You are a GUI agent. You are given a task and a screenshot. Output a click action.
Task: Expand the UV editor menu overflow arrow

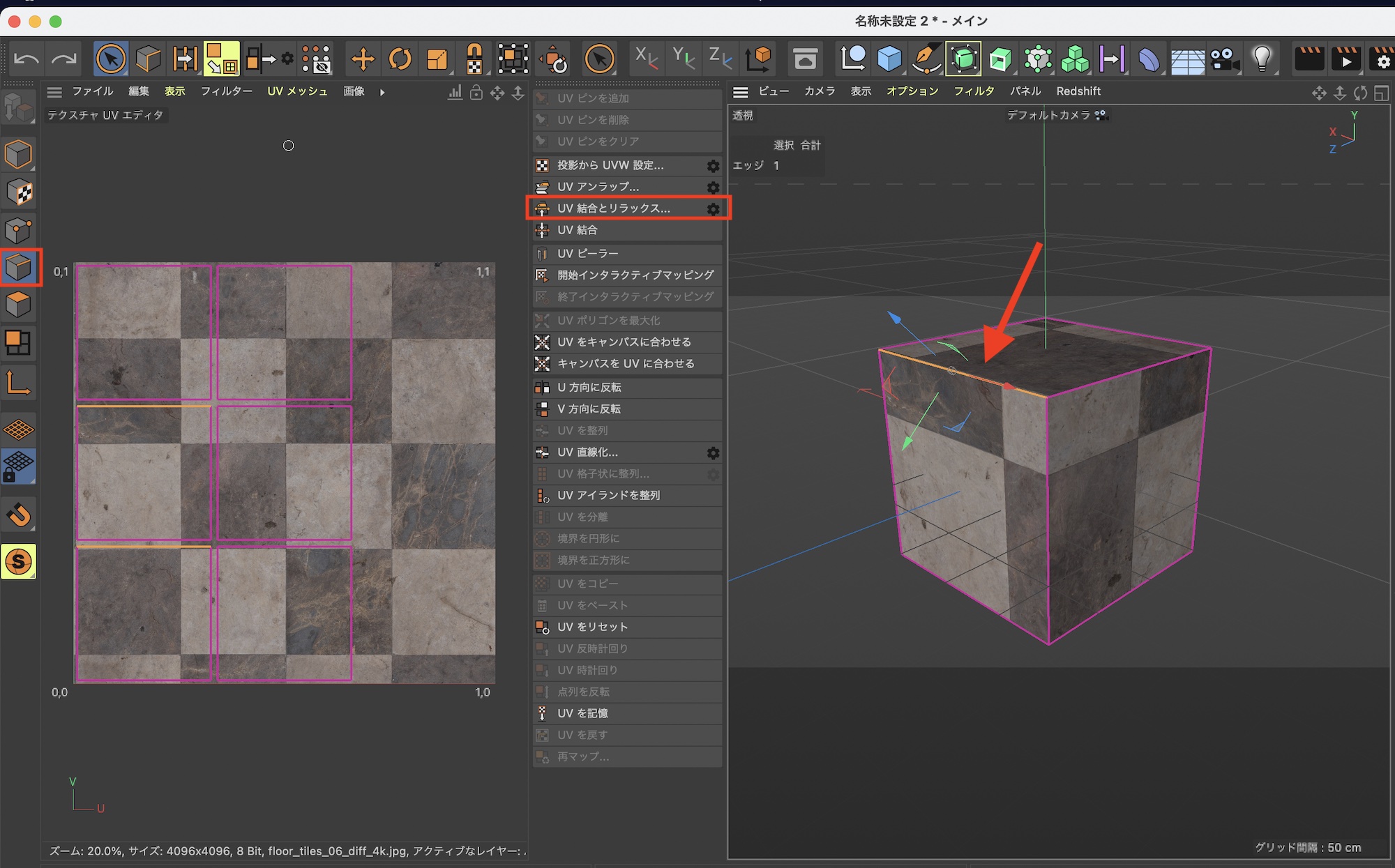point(382,92)
